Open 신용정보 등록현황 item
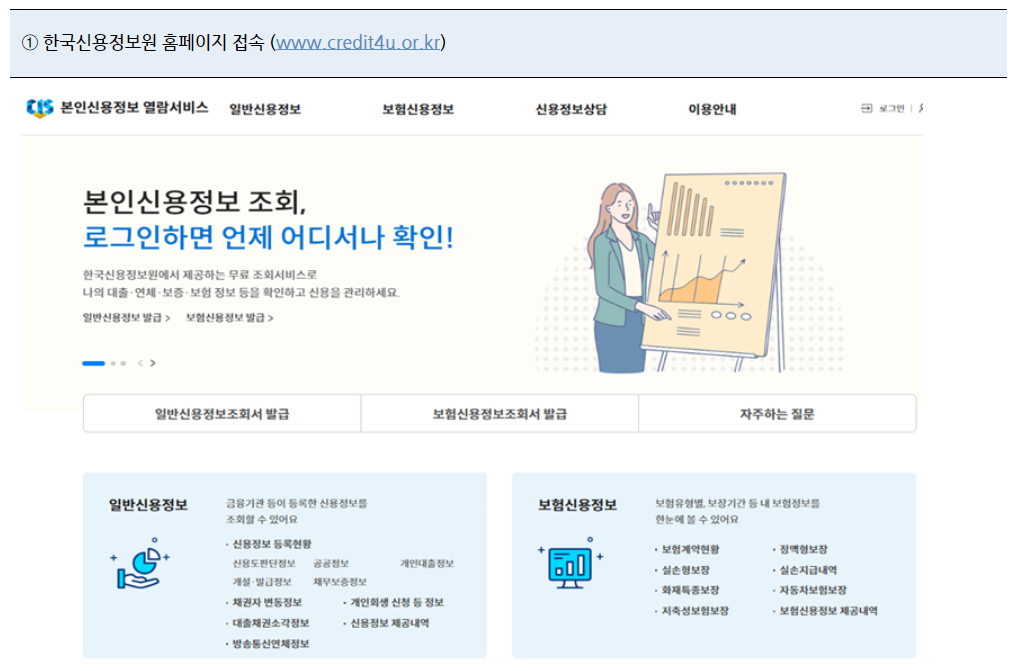This screenshot has height=671, width=1011. pos(271,544)
